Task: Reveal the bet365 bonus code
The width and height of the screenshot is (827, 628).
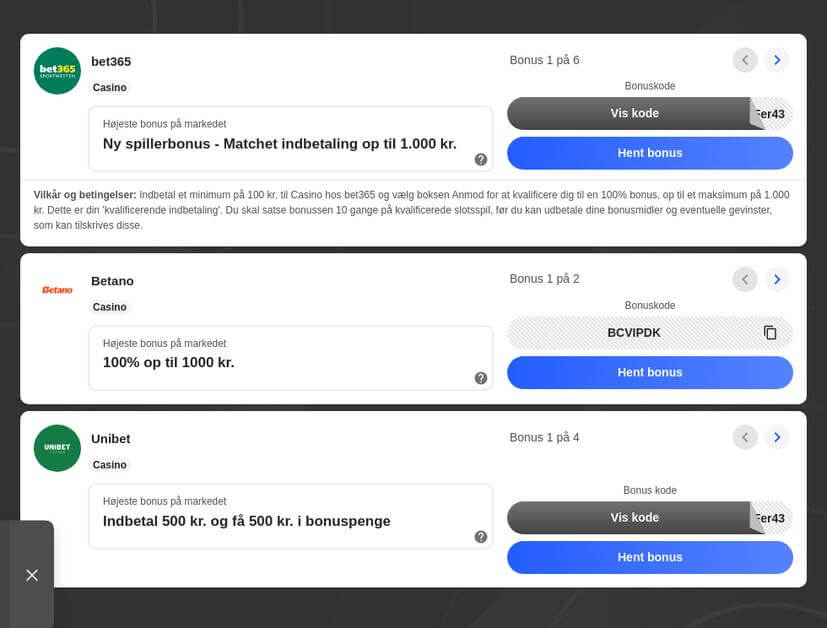Action: point(635,113)
